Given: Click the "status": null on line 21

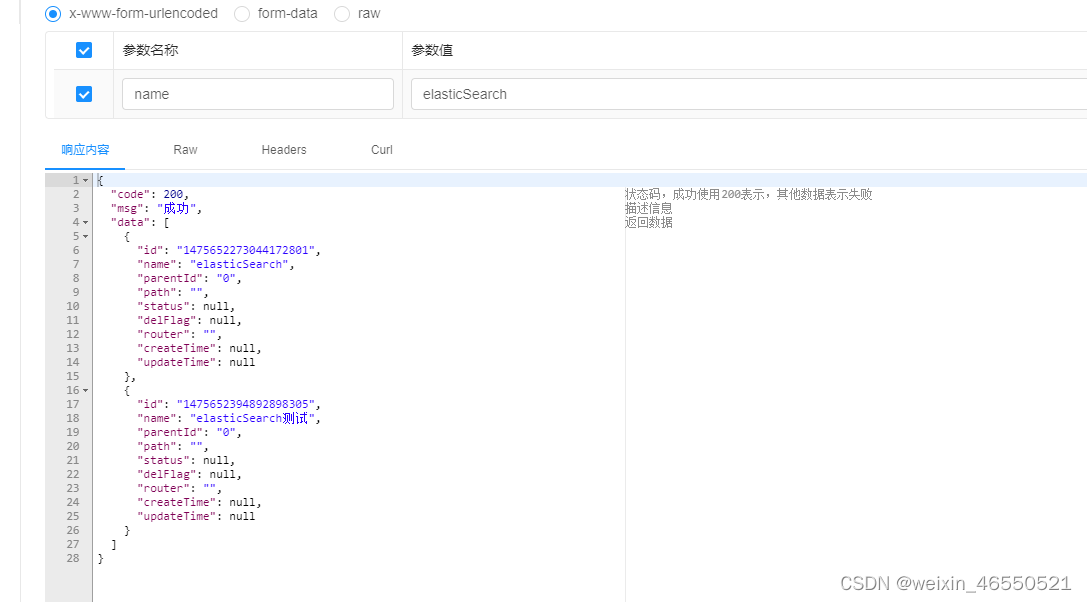Looking at the screenshot, I should (x=186, y=461).
